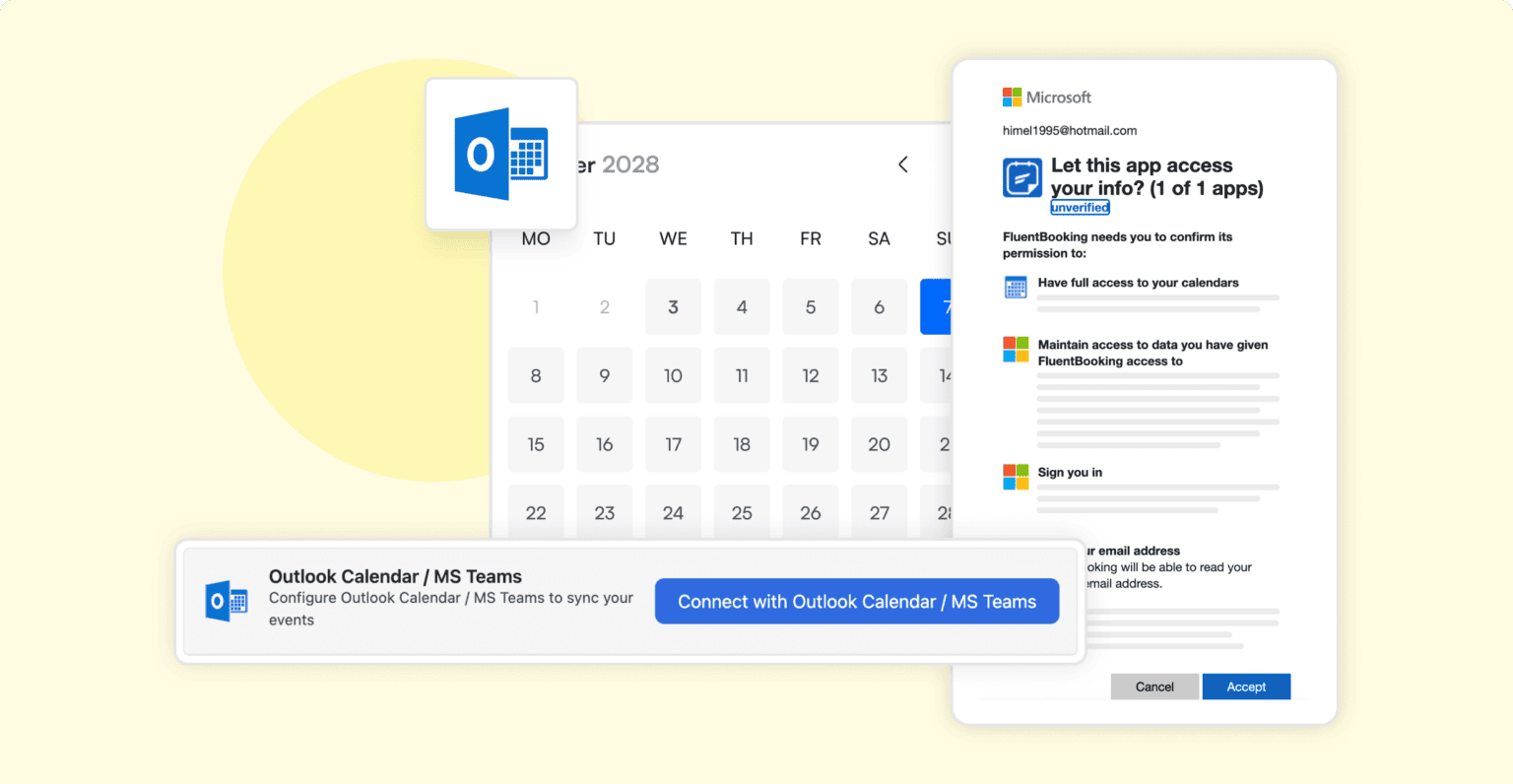
Task: Expand the 'Sign you in' permission details
Action: (x=1070, y=473)
